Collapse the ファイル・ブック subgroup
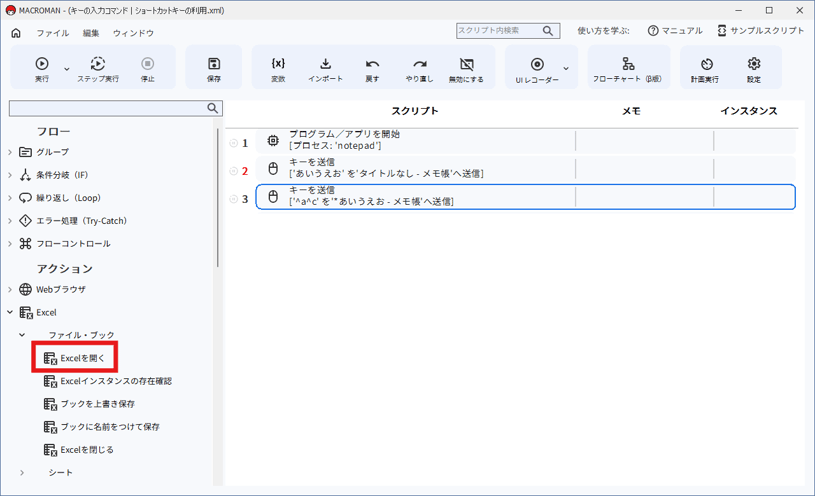815x496 pixels. 22,335
